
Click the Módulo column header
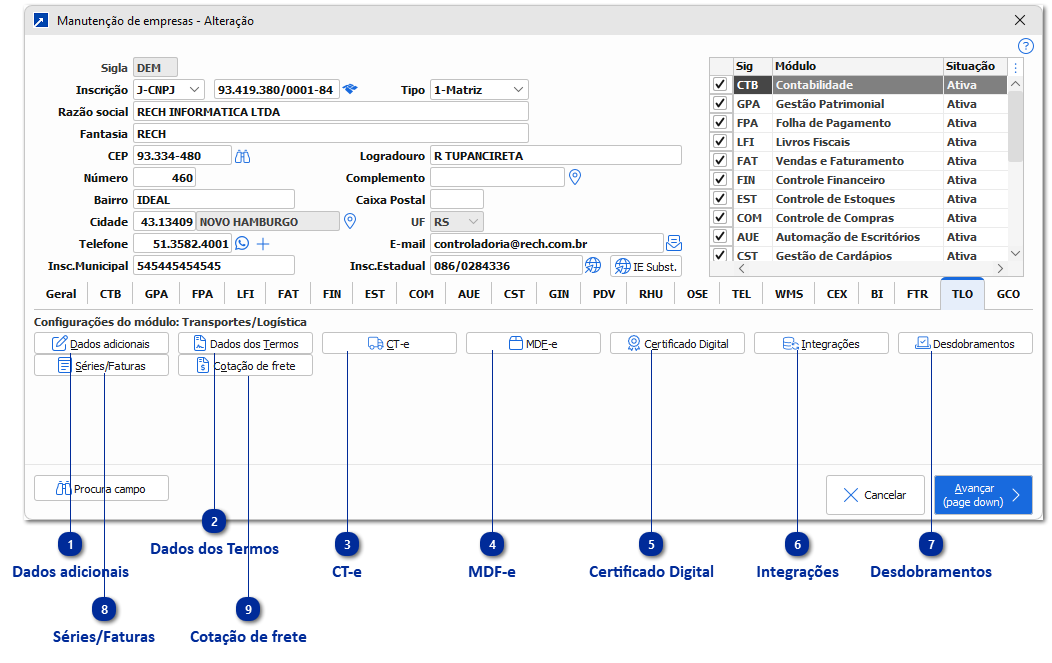pyautogui.click(x=857, y=66)
